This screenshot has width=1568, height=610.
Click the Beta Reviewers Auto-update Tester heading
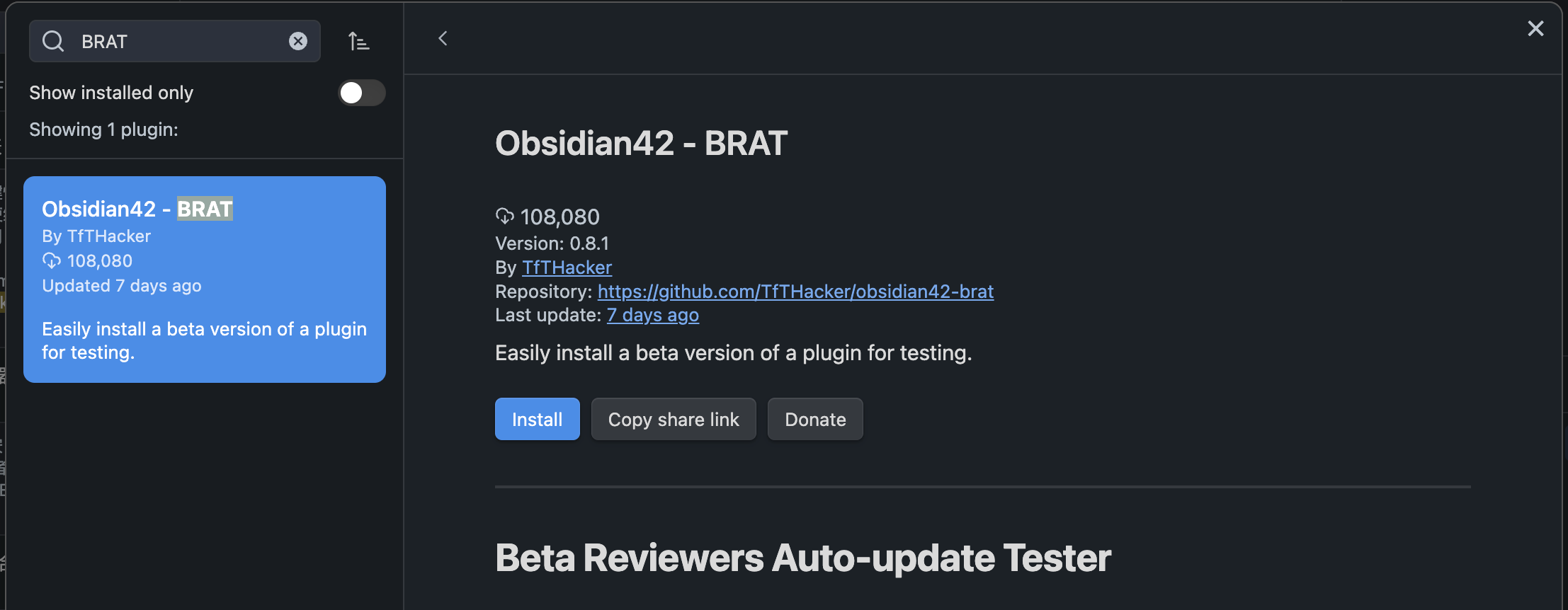(802, 558)
